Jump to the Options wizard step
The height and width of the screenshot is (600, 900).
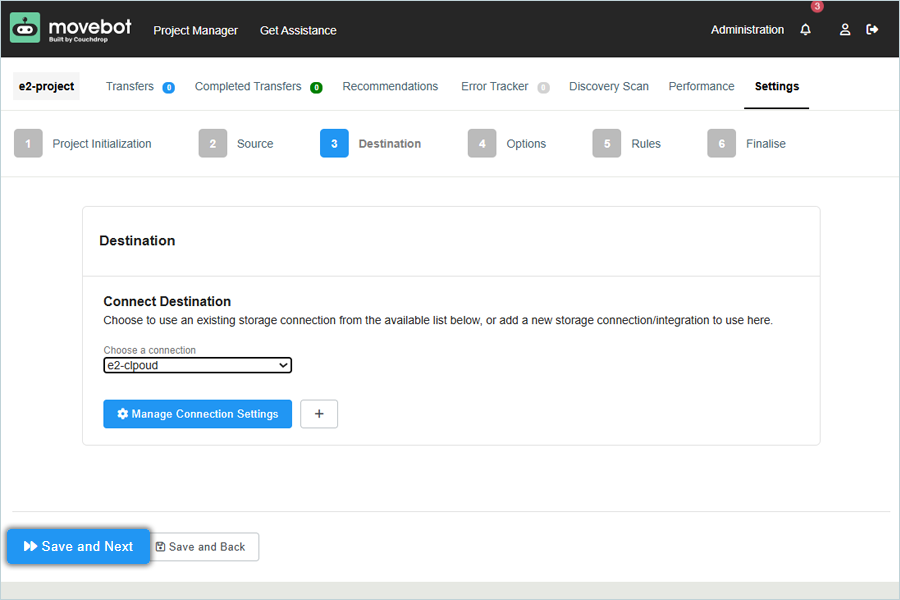(x=525, y=144)
